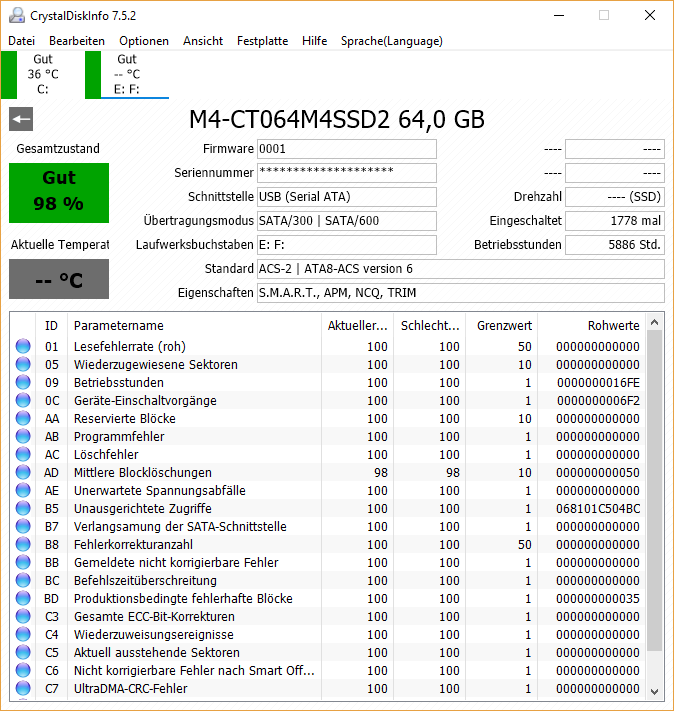Click the masked Seriennummer field
Screen dimensions: 674x711
click(347, 173)
